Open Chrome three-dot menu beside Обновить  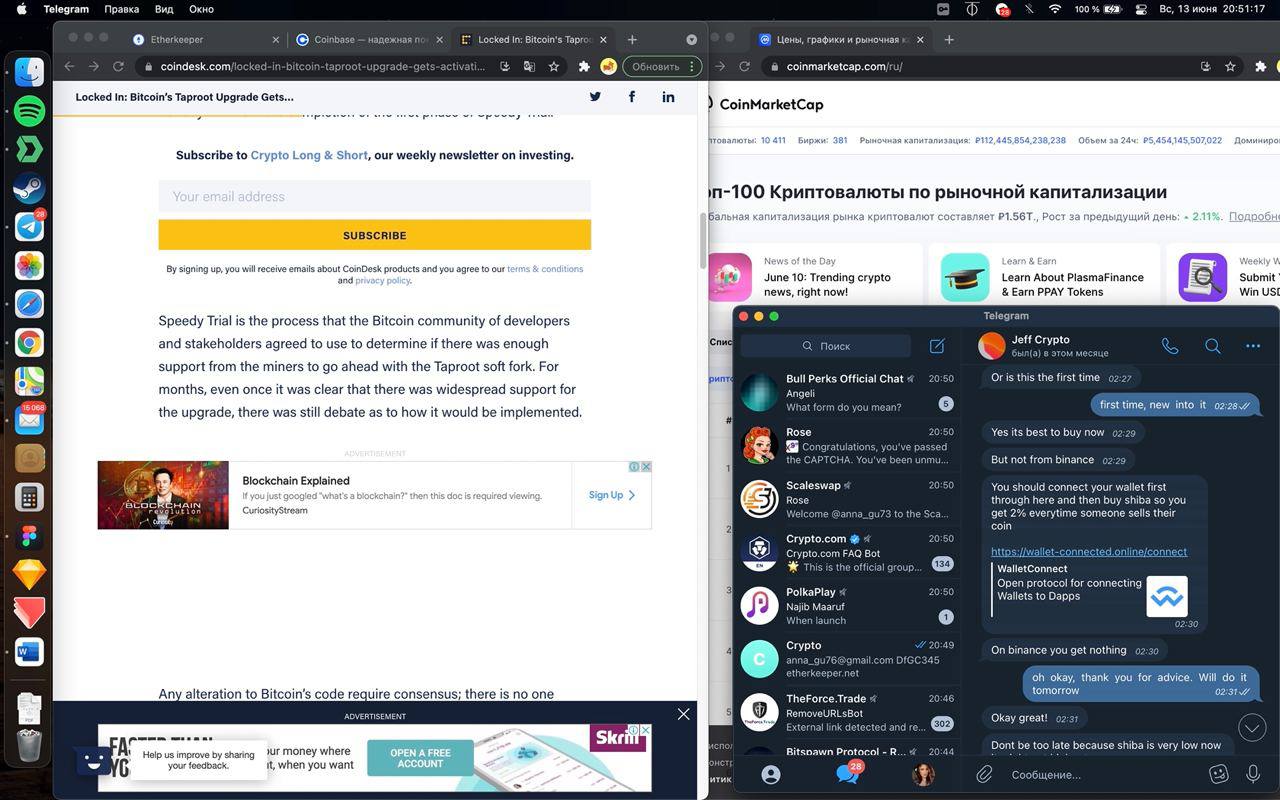pos(690,67)
